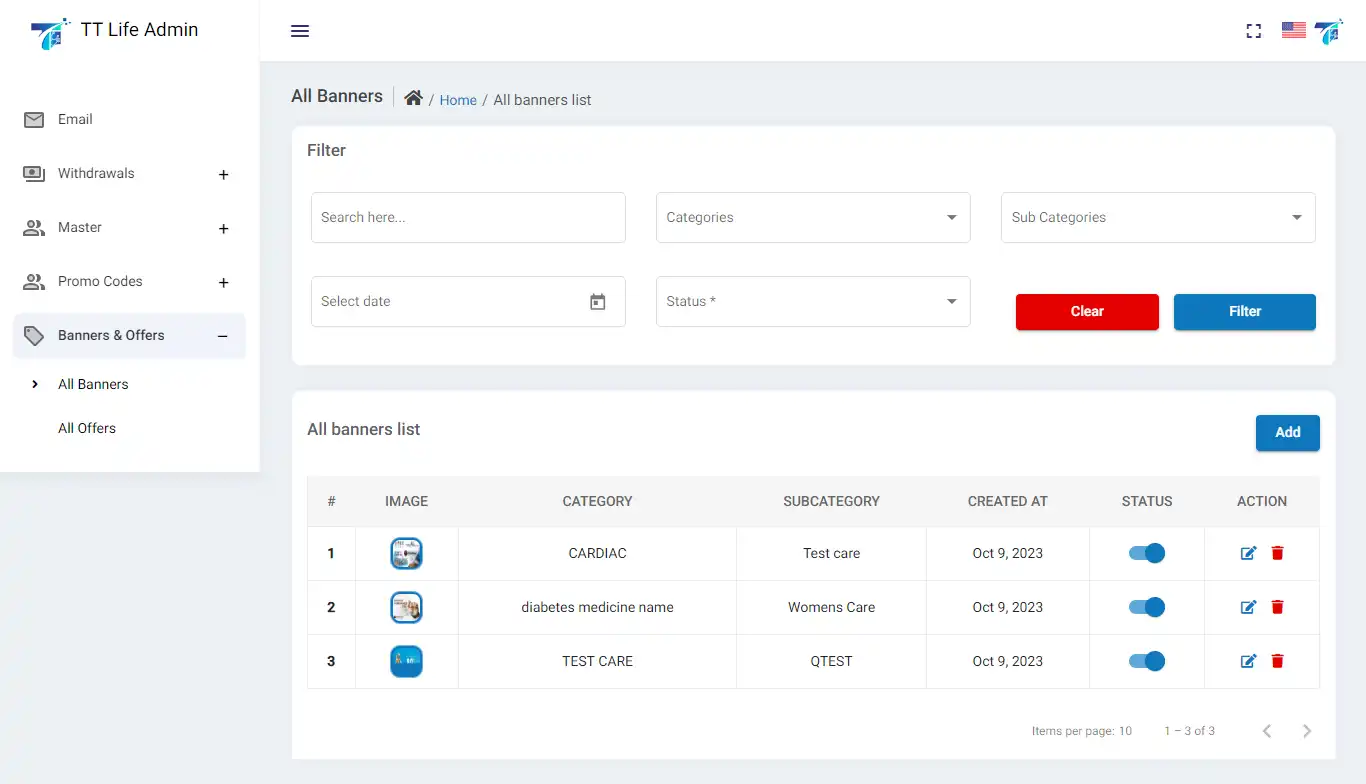Open the Sub Categories dropdown
Screen dimensions: 1366x784
(1157, 217)
